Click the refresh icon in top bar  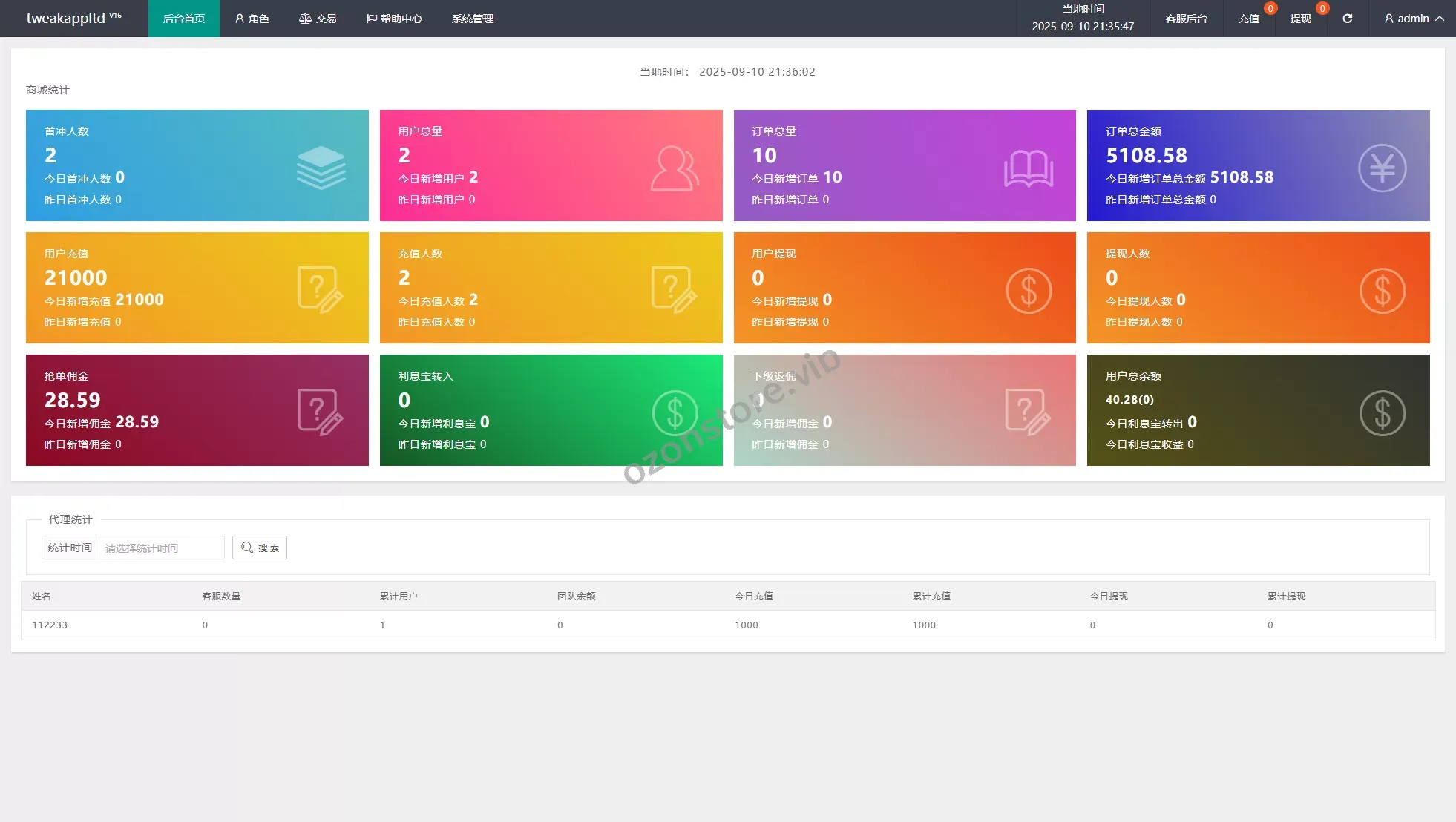(1347, 19)
